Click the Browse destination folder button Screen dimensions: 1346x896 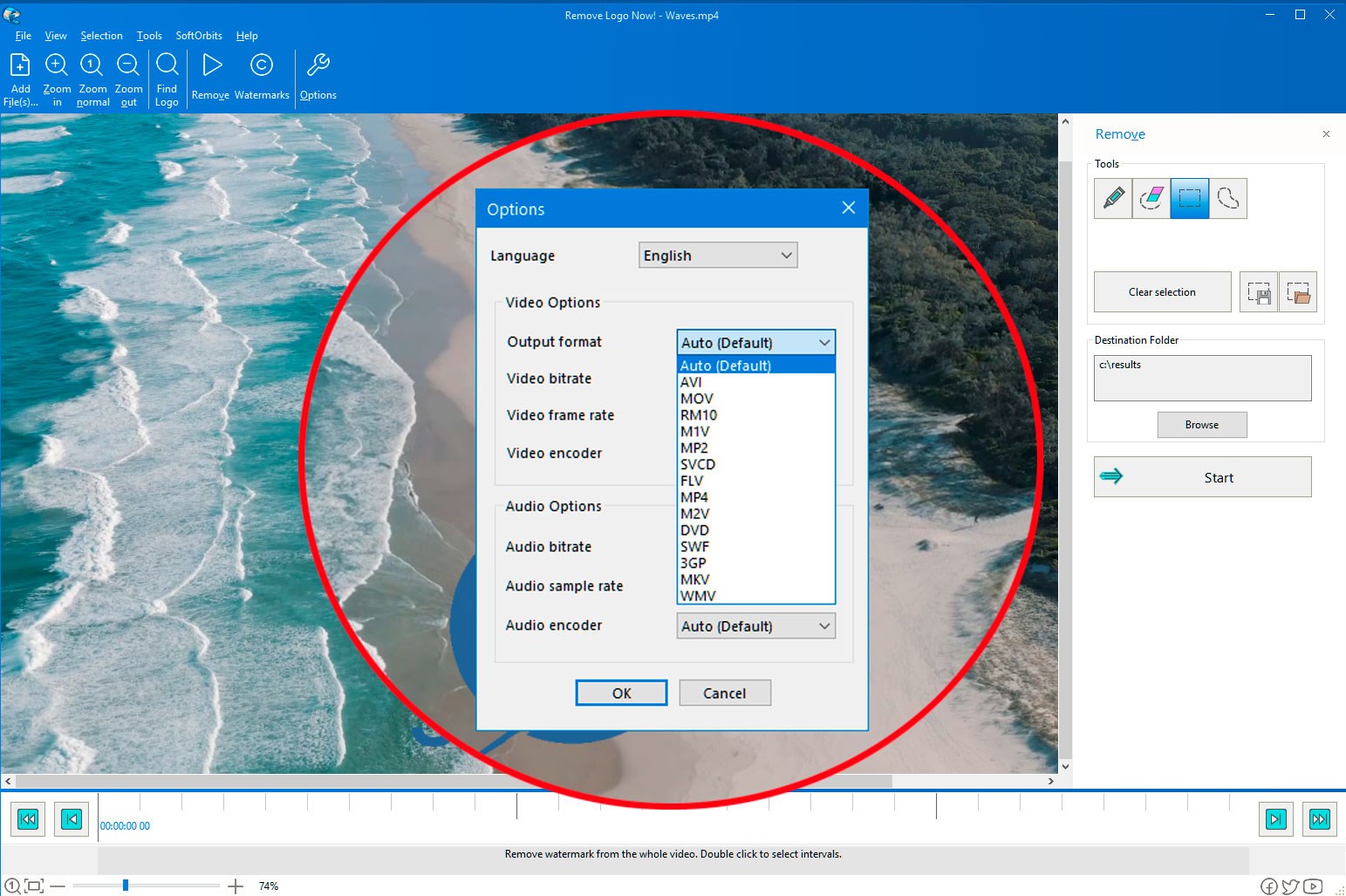click(x=1202, y=425)
